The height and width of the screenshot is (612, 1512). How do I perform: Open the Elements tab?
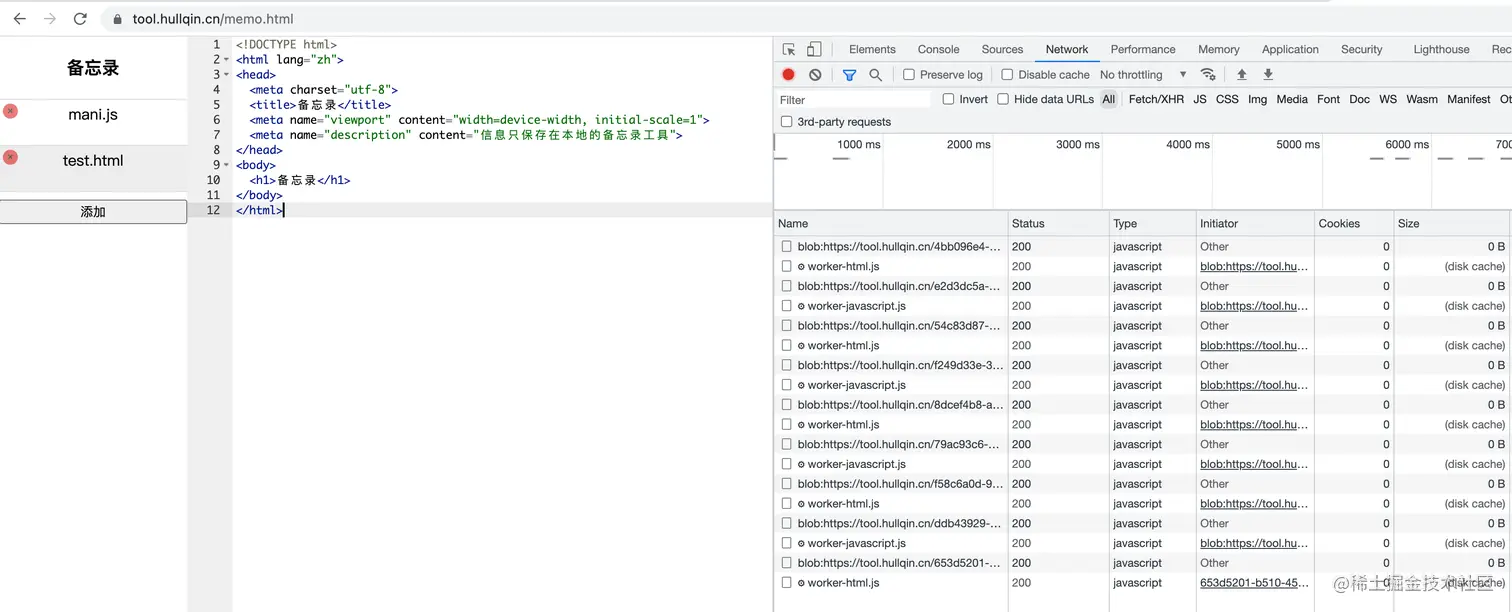coord(872,49)
